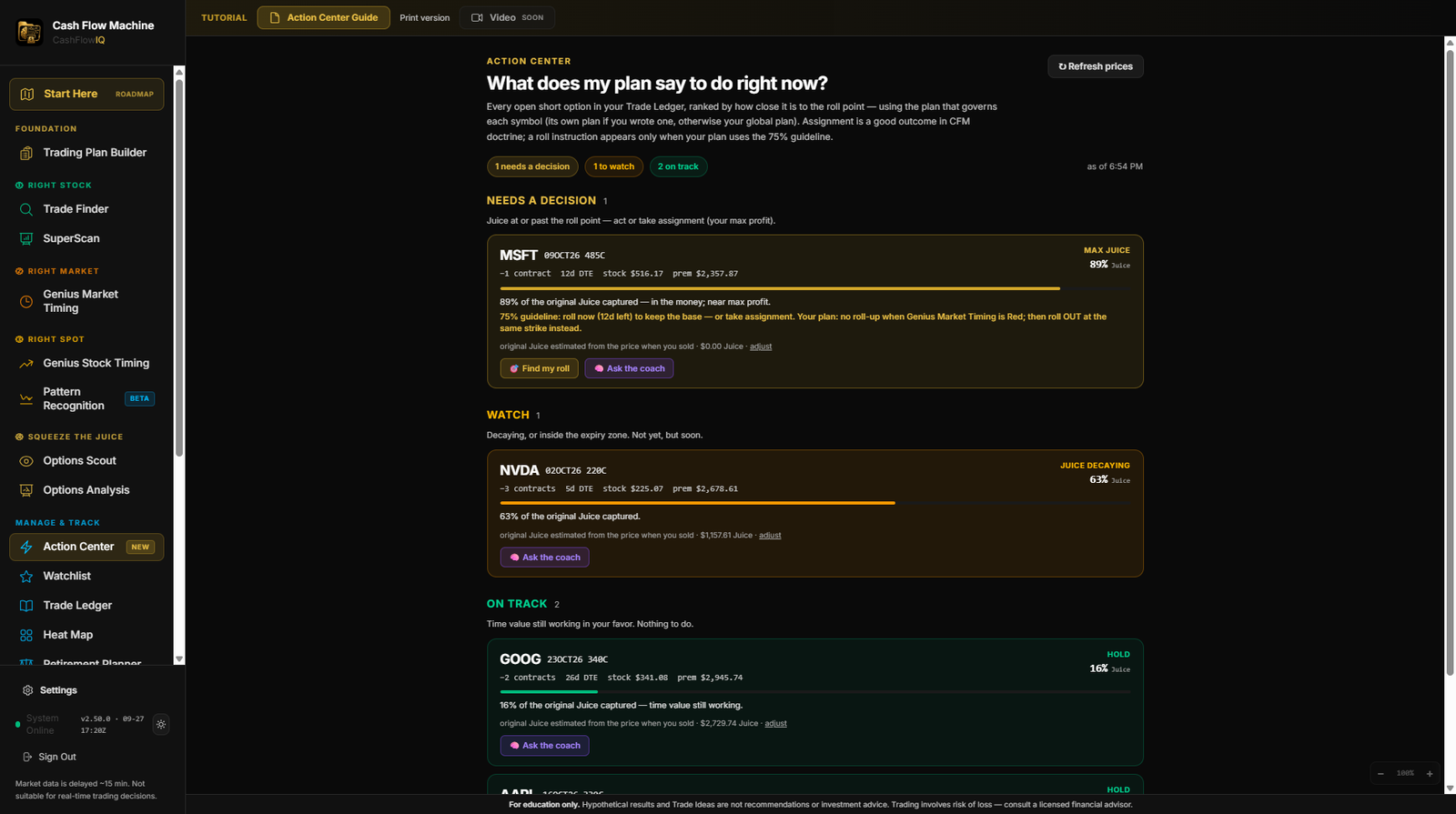The image size is (1456, 814).
Task: Toggle the light/dark theme sun button
Action: [x=161, y=725]
